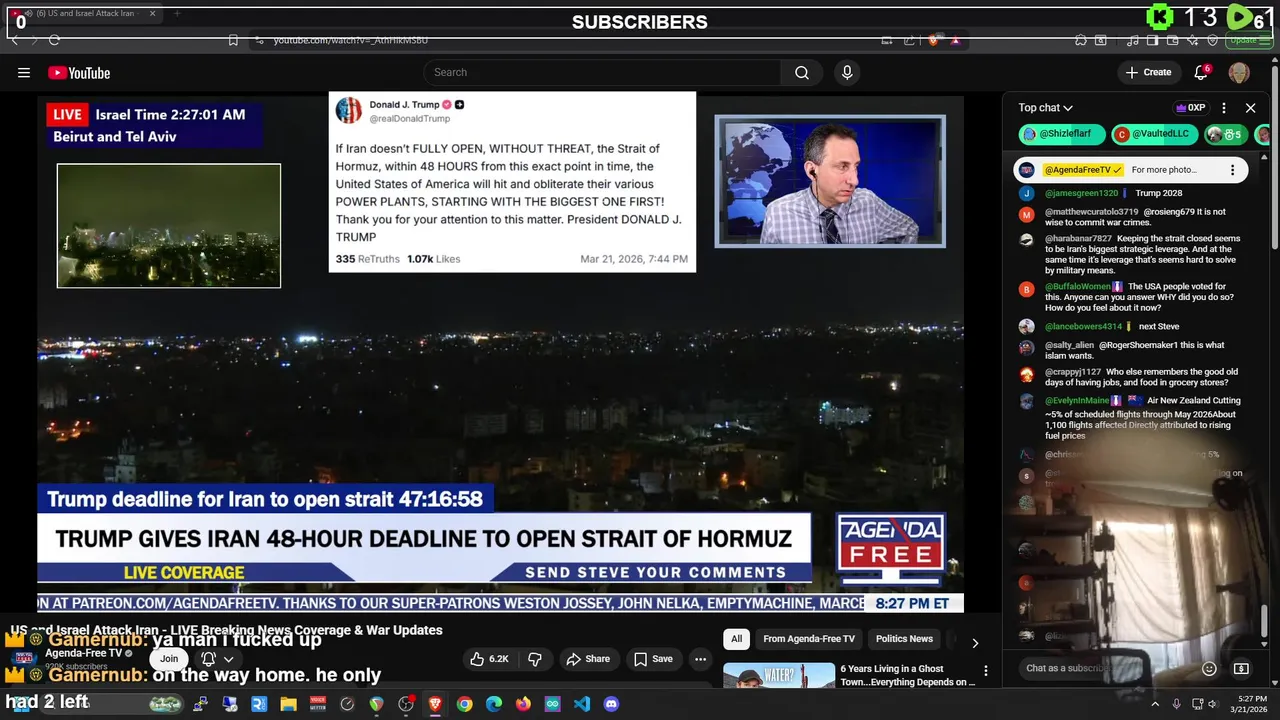Open Visual Studio Code from the taskbar
1280x720 pixels.
(x=582, y=704)
